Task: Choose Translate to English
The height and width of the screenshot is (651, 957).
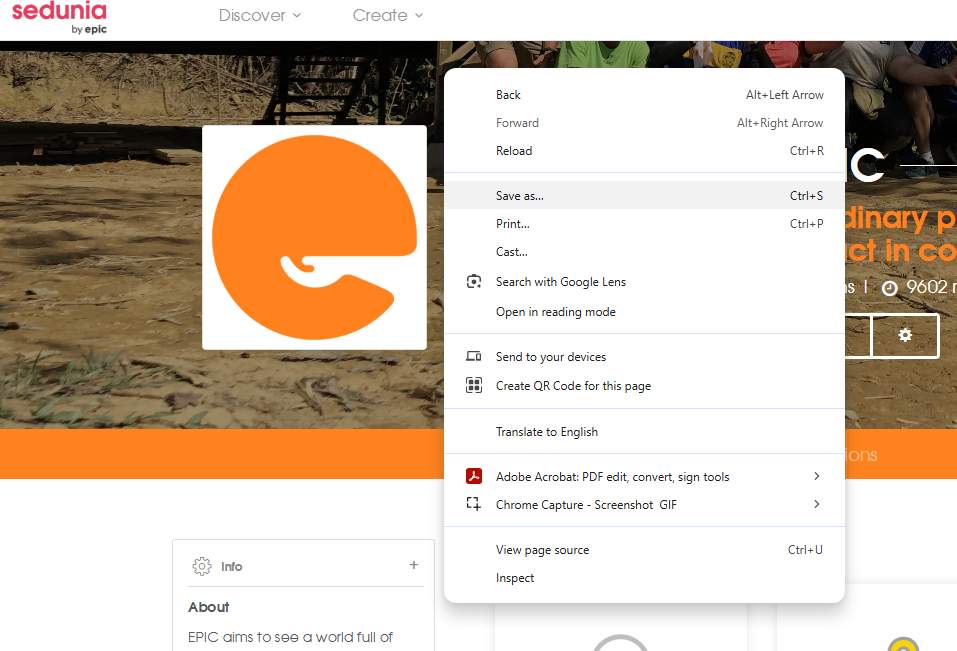Action: [x=547, y=432]
